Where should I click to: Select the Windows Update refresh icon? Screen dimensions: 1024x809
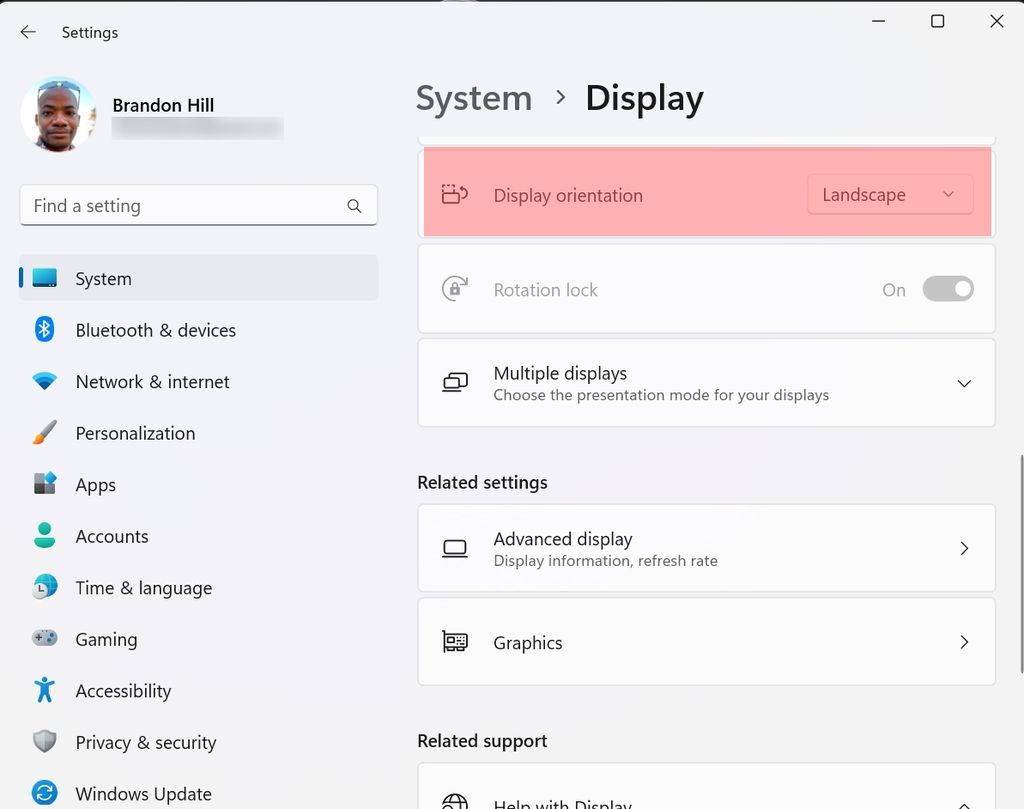(45, 793)
